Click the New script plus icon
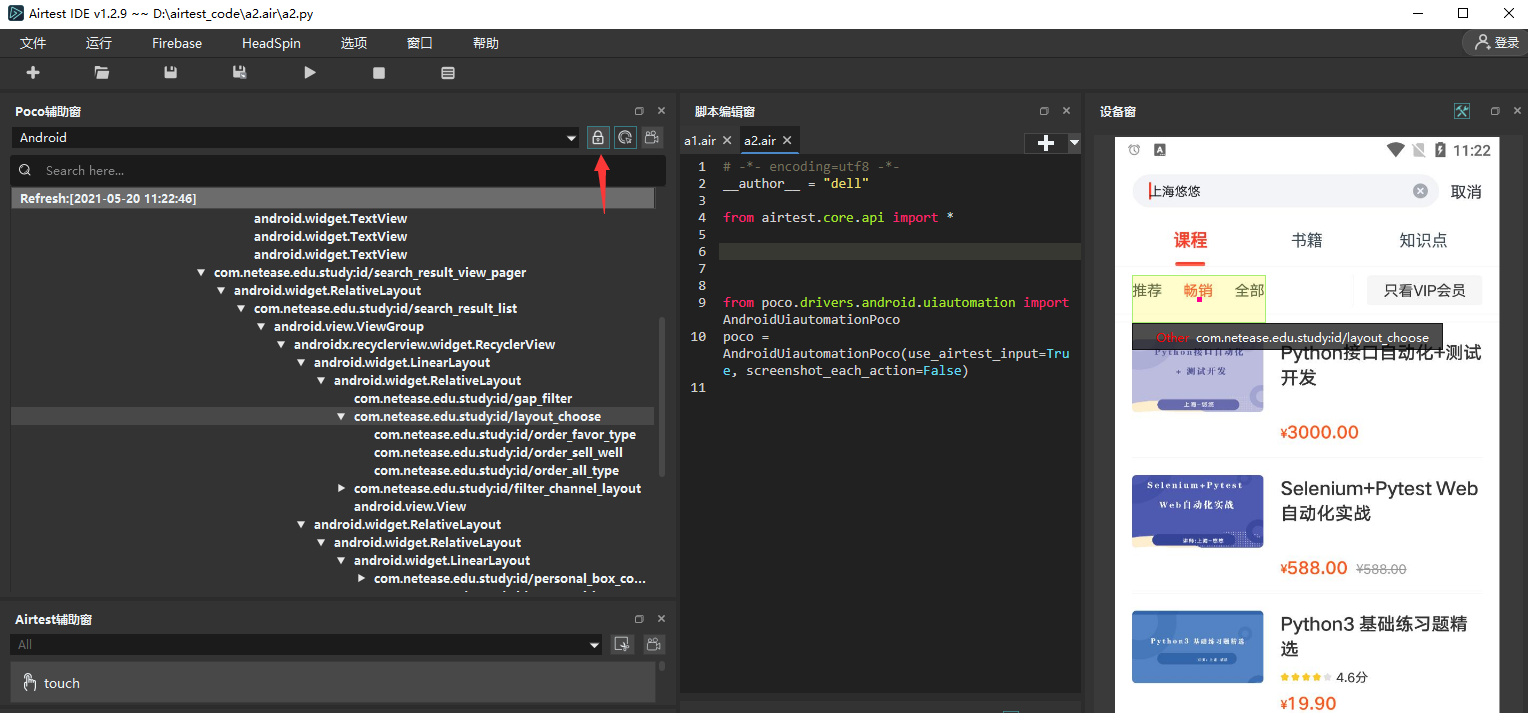1528x713 pixels. [33, 73]
